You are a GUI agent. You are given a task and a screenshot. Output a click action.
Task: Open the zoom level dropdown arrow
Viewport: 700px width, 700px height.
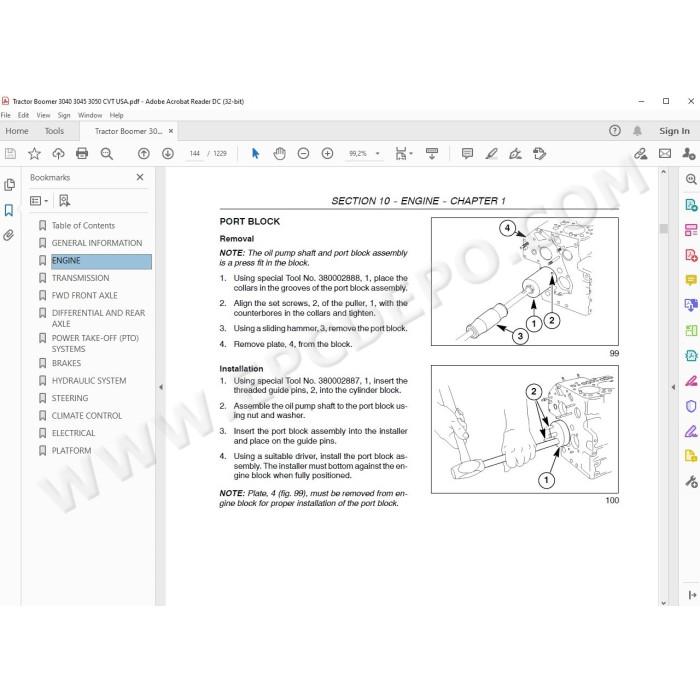378,154
